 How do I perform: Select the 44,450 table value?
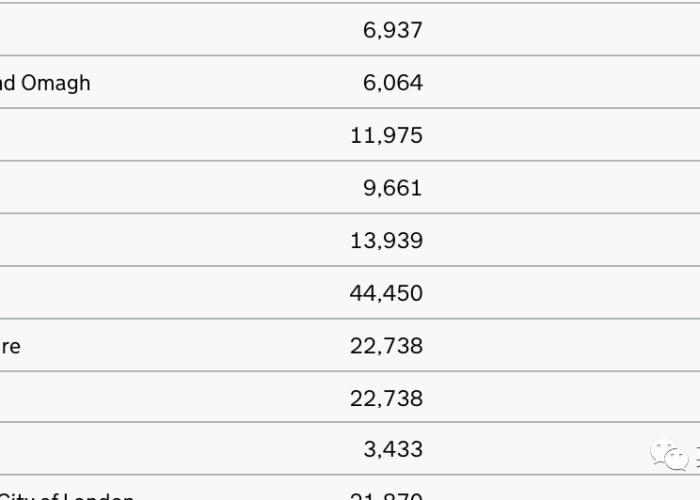coord(387,293)
